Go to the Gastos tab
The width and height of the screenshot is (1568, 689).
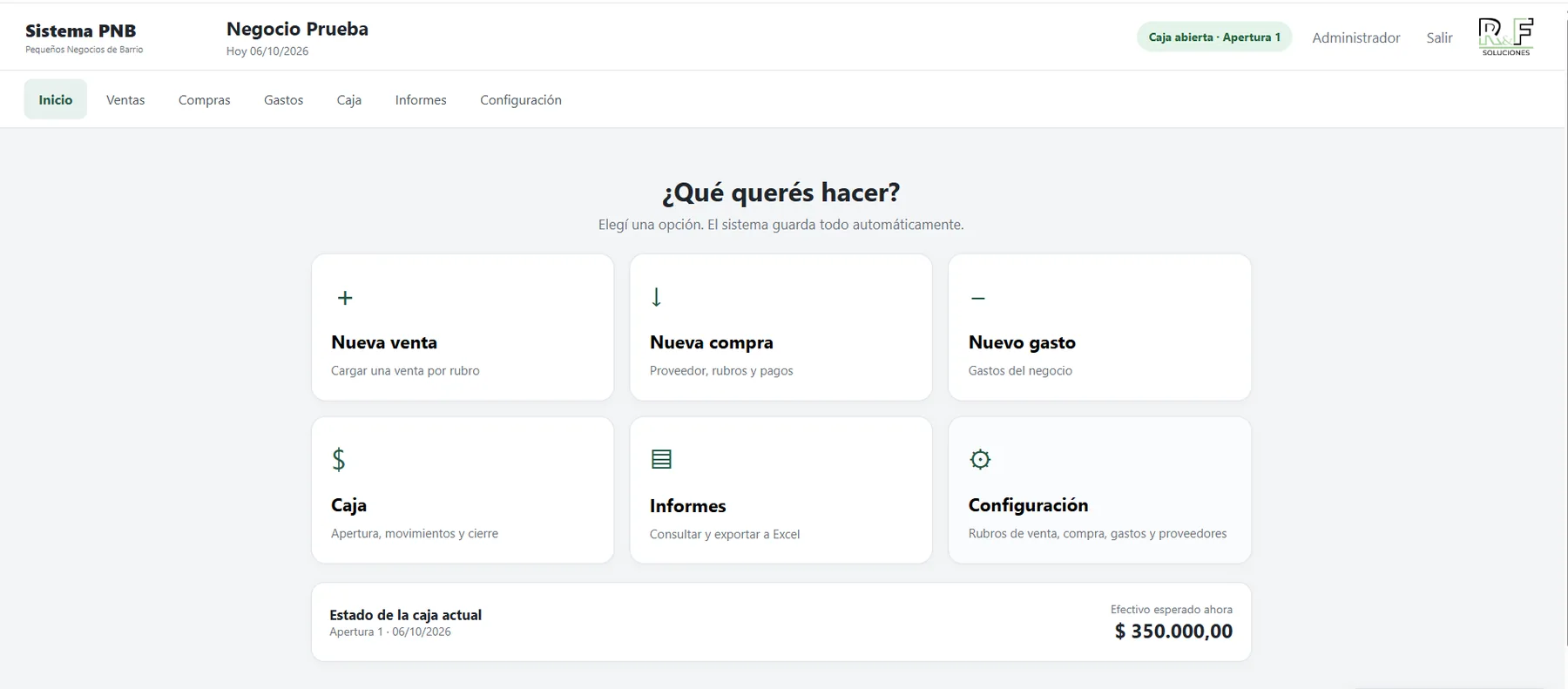[x=284, y=99]
